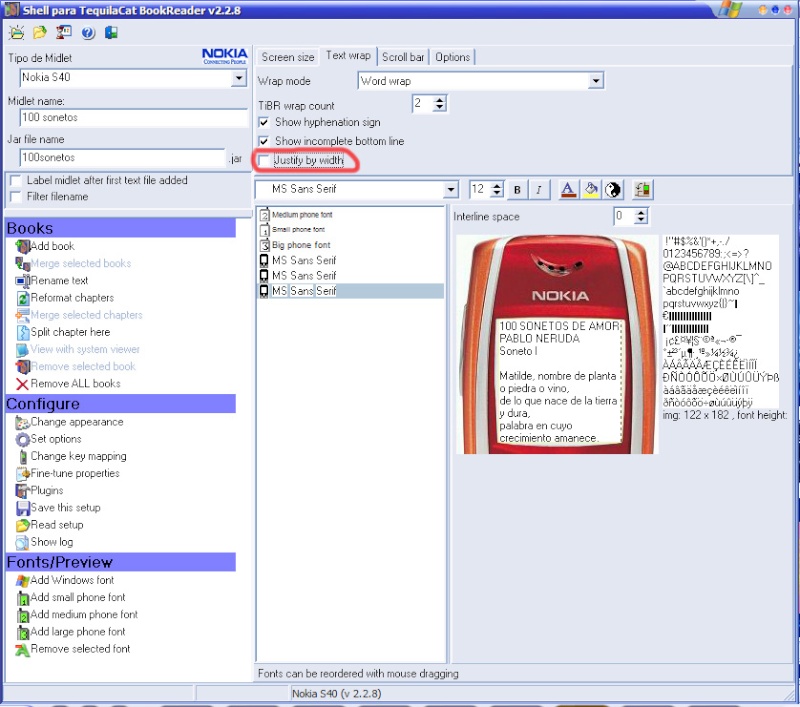Click Remove selected book
This screenshot has width=800, height=707.
pos(83,367)
